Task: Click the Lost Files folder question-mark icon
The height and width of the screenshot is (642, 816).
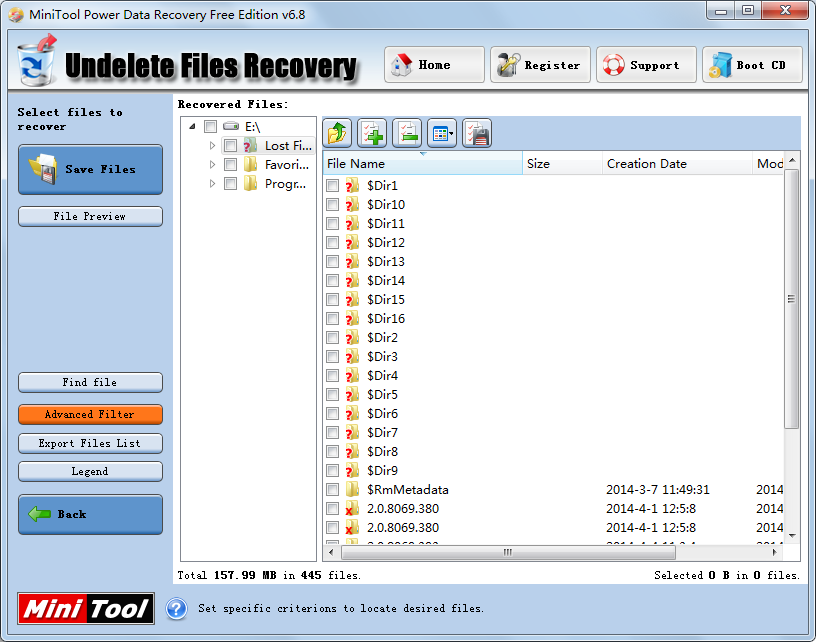Action: (250, 146)
